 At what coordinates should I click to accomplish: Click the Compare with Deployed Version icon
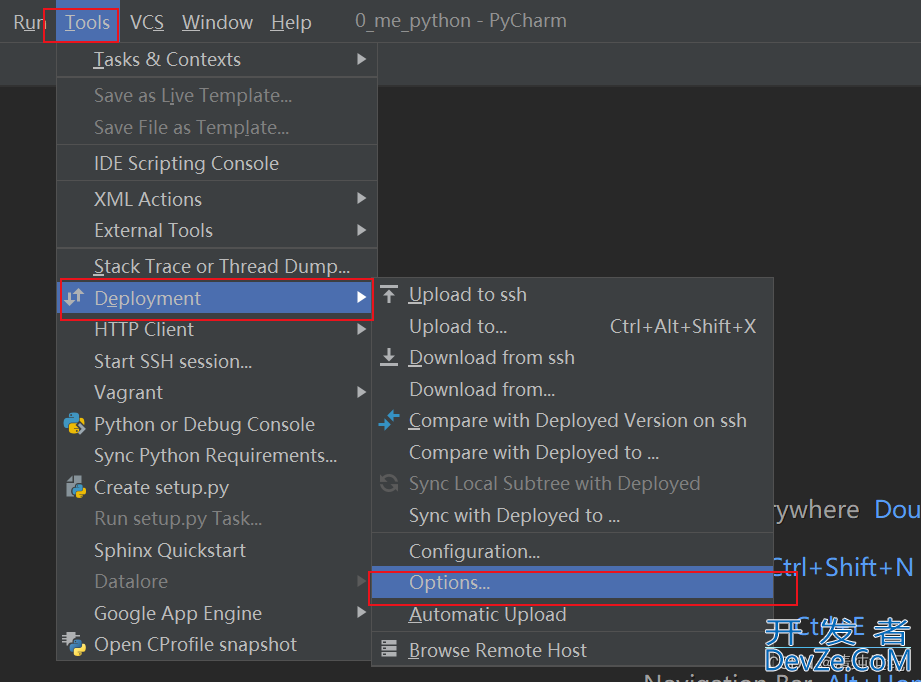pyautogui.click(x=389, y=420)
